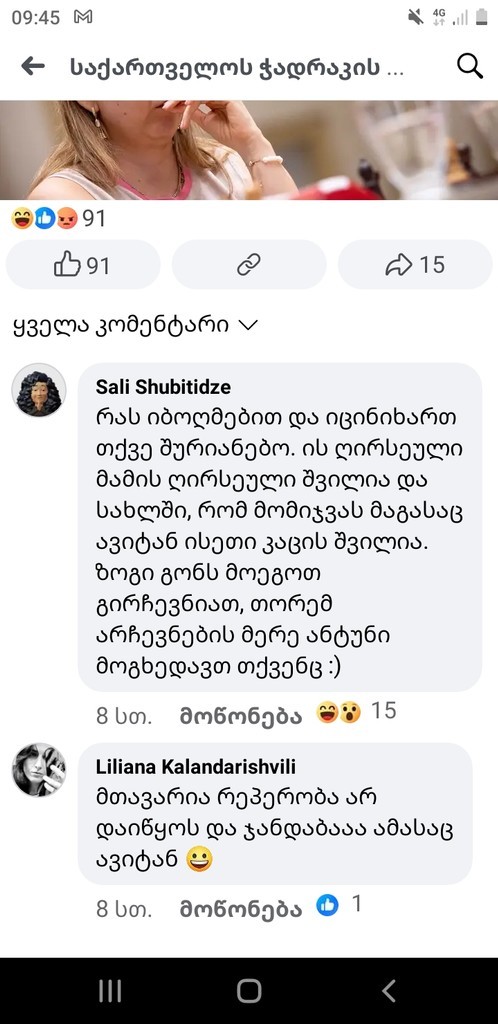Open reaction emojis summary showing 91

click(x=58, y=219)
